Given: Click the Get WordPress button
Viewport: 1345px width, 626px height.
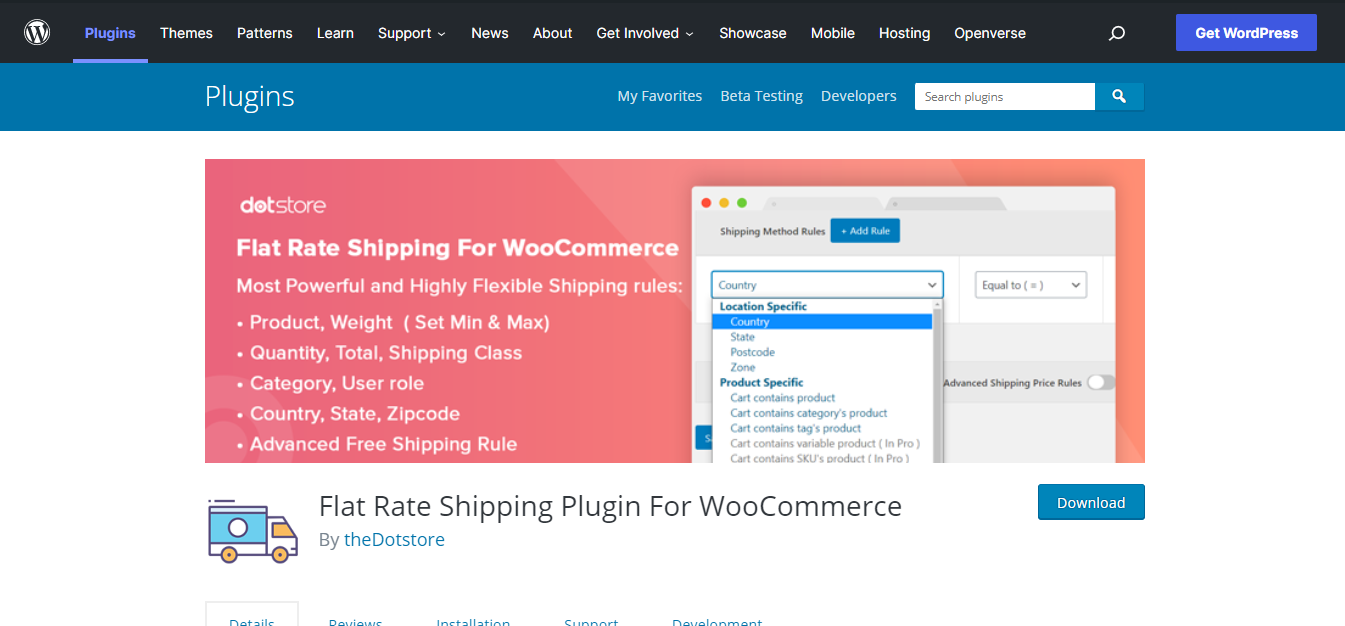Looking at the screenshot, I should 1246,33.
